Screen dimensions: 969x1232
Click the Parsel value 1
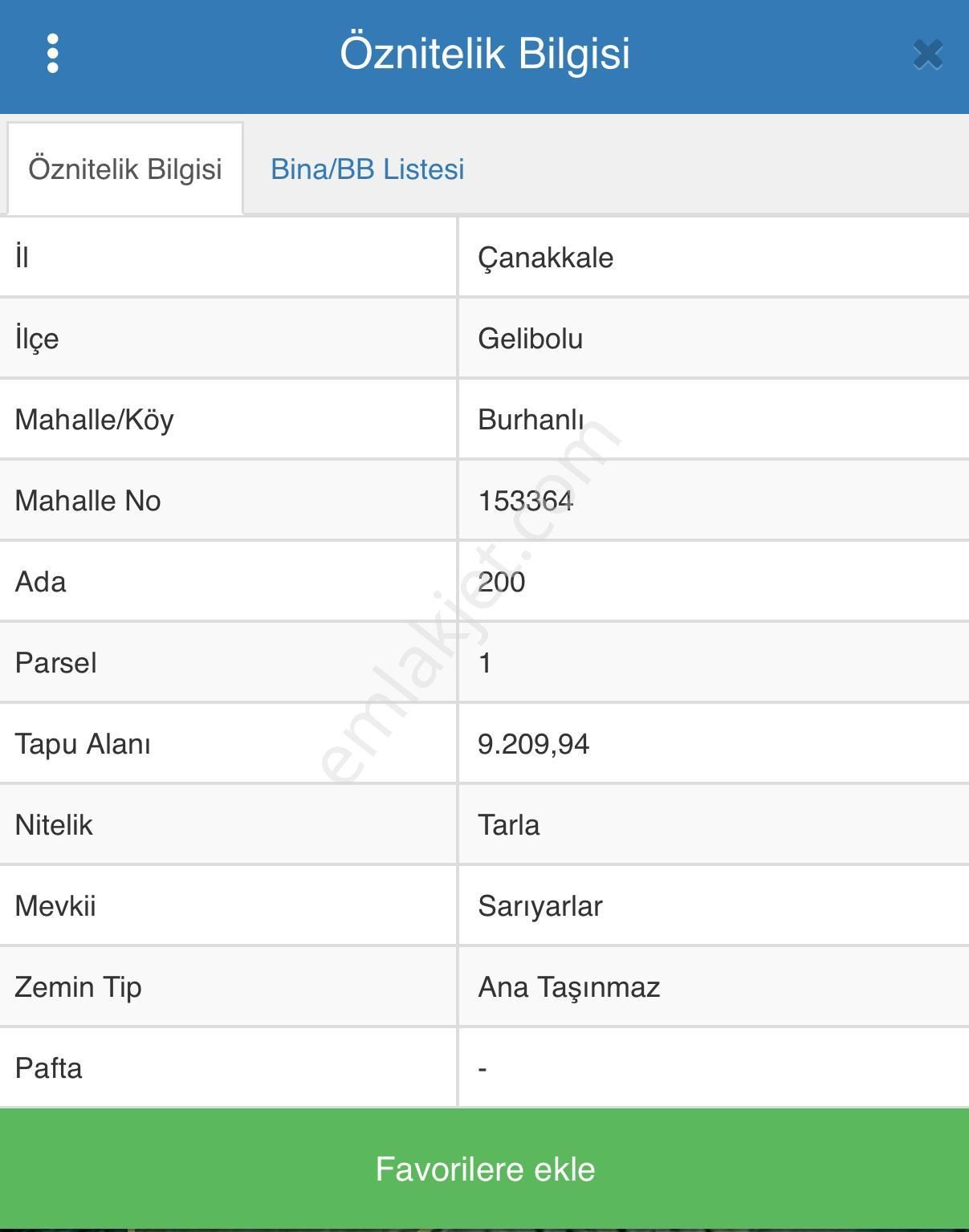point(485,663)
